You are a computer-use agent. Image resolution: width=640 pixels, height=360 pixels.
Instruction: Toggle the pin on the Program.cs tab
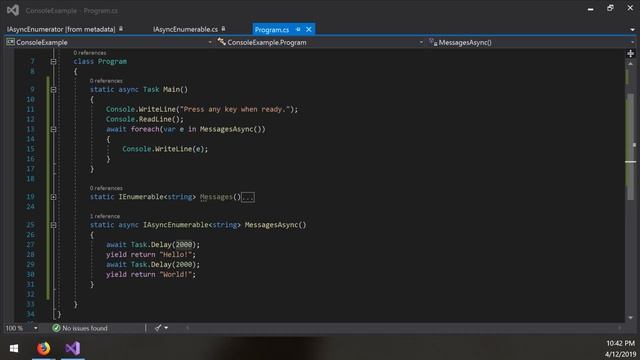click(298, 29)
